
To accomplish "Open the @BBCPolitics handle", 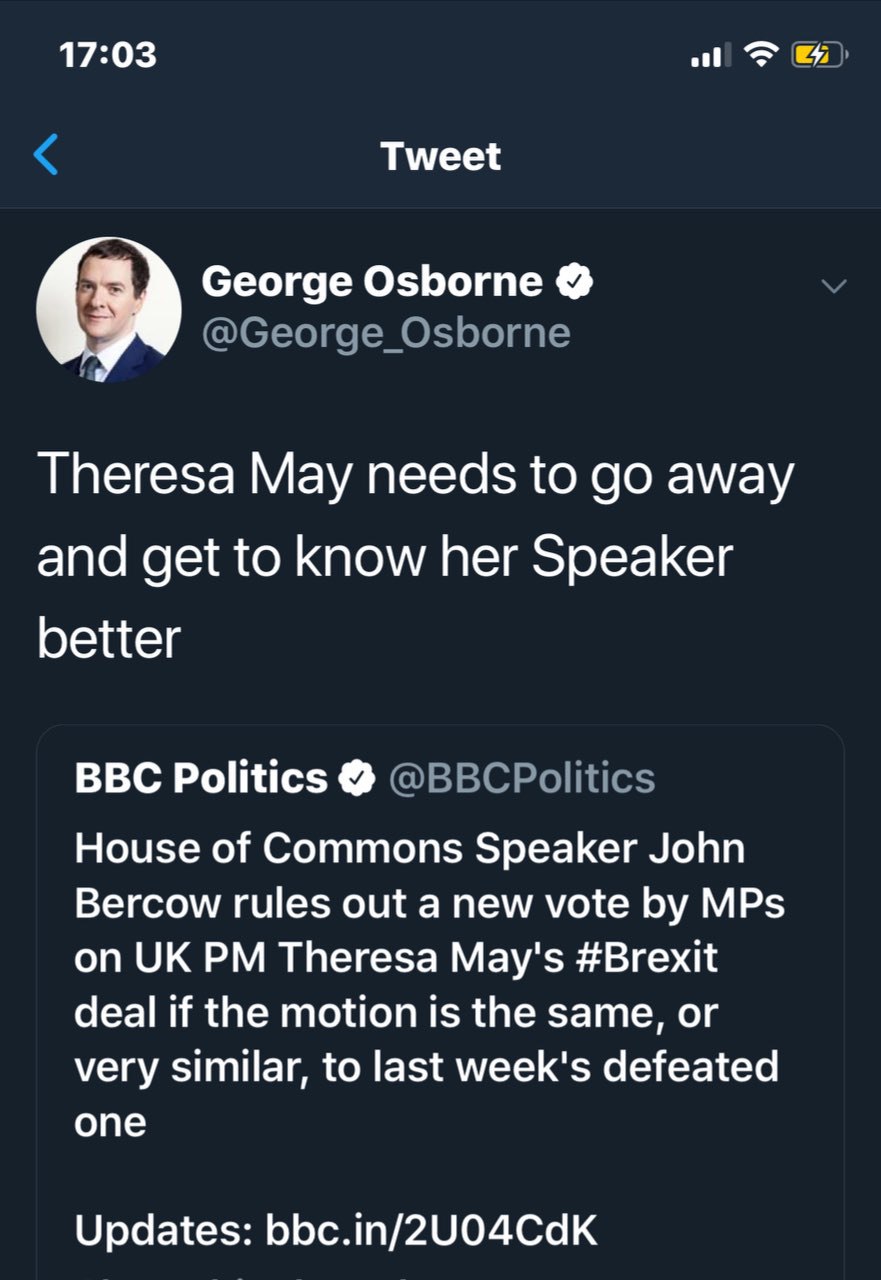I will [x=521, y=778].
